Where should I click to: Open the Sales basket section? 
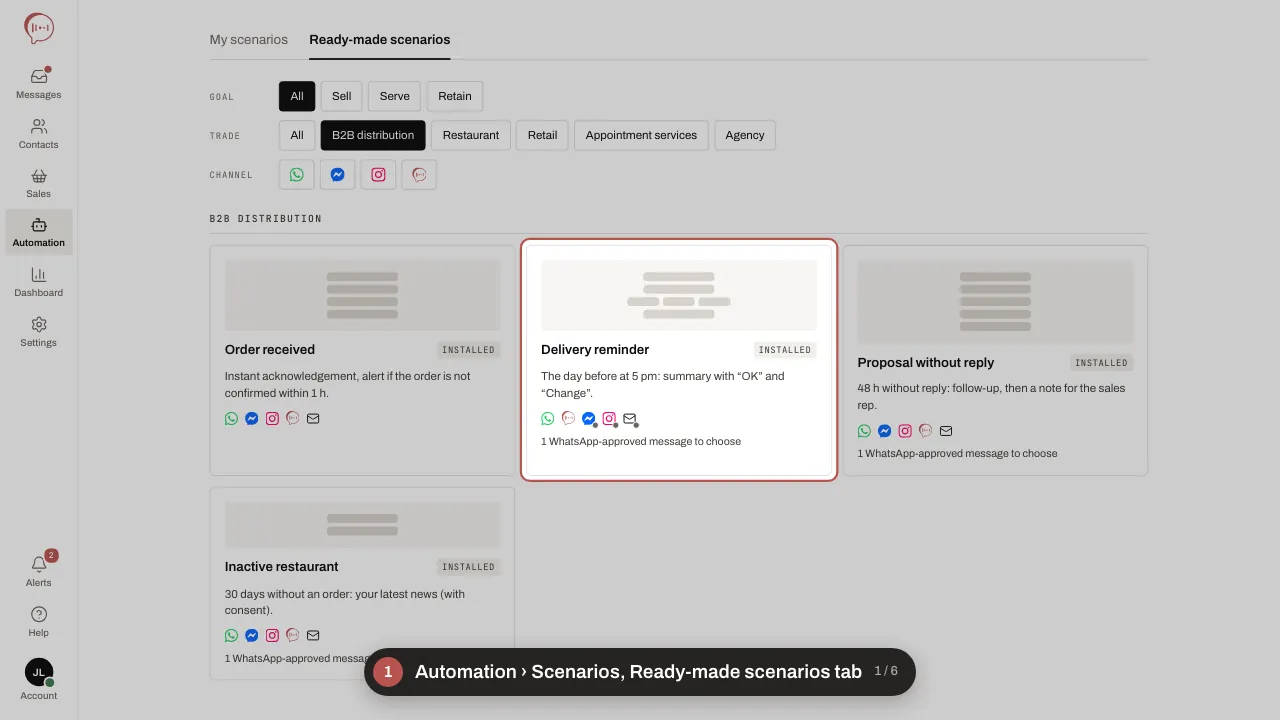coord(39,183)
